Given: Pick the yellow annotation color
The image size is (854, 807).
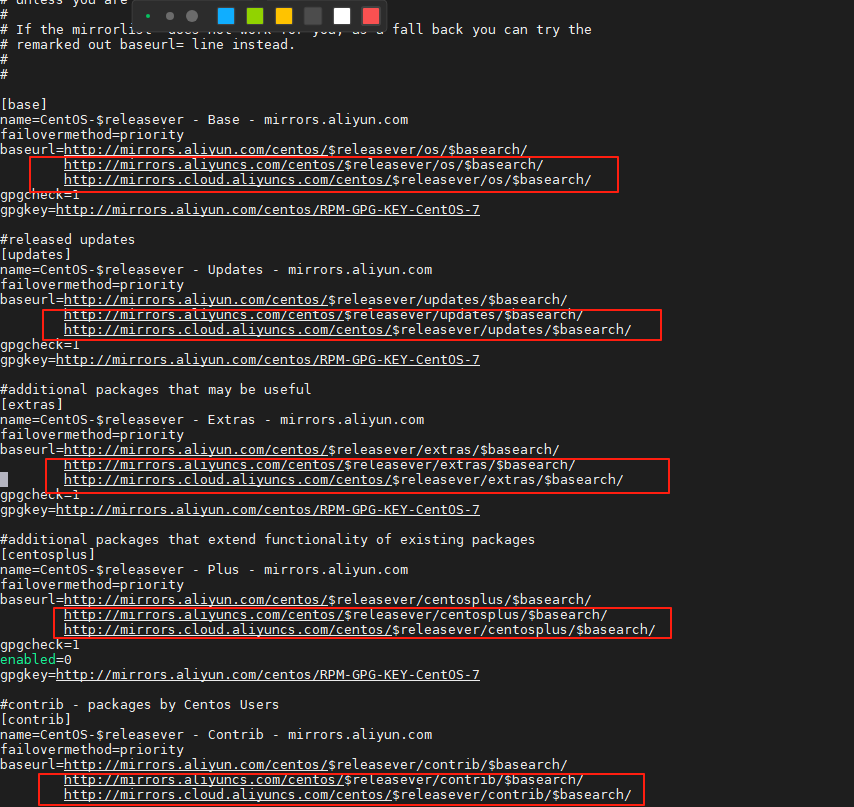Looking at the screenshot, I should (284, 16).
